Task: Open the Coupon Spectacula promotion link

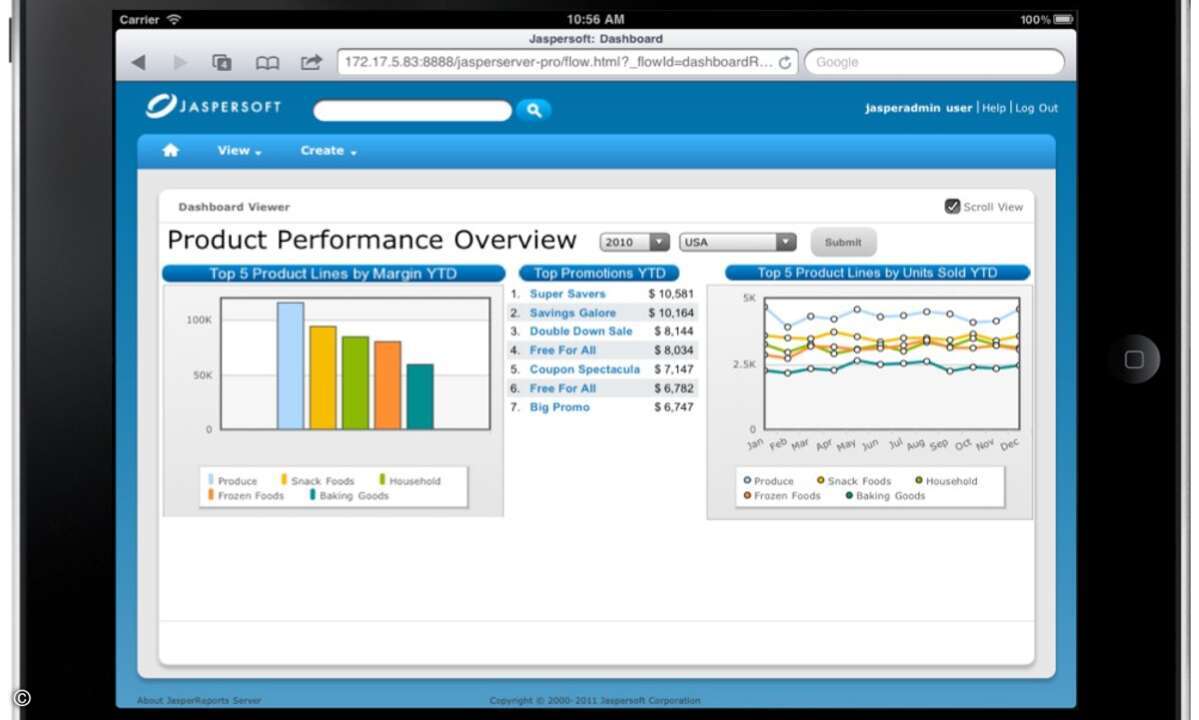Action: 585,369
